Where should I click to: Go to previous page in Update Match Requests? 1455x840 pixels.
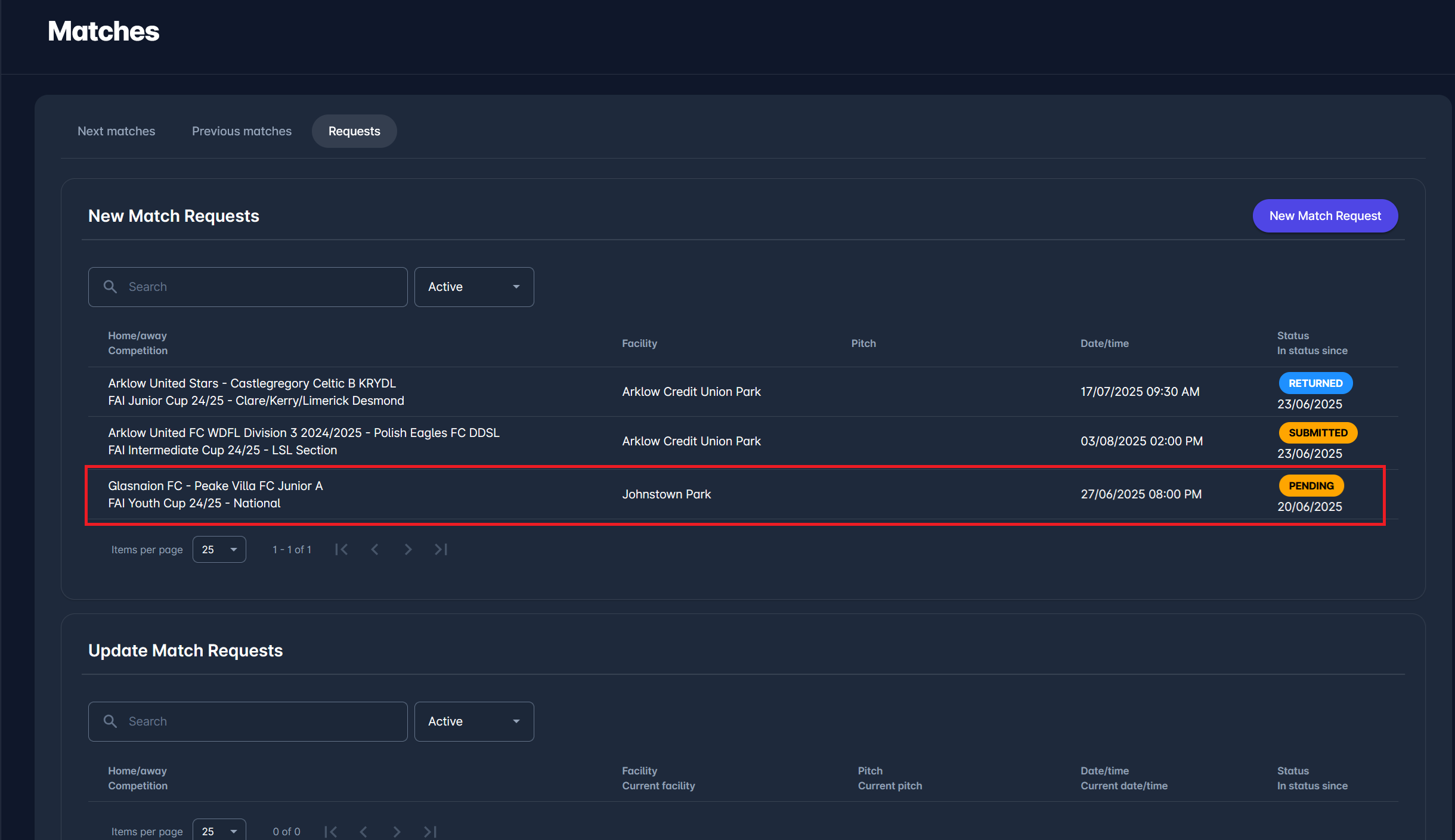pos(364,831)
